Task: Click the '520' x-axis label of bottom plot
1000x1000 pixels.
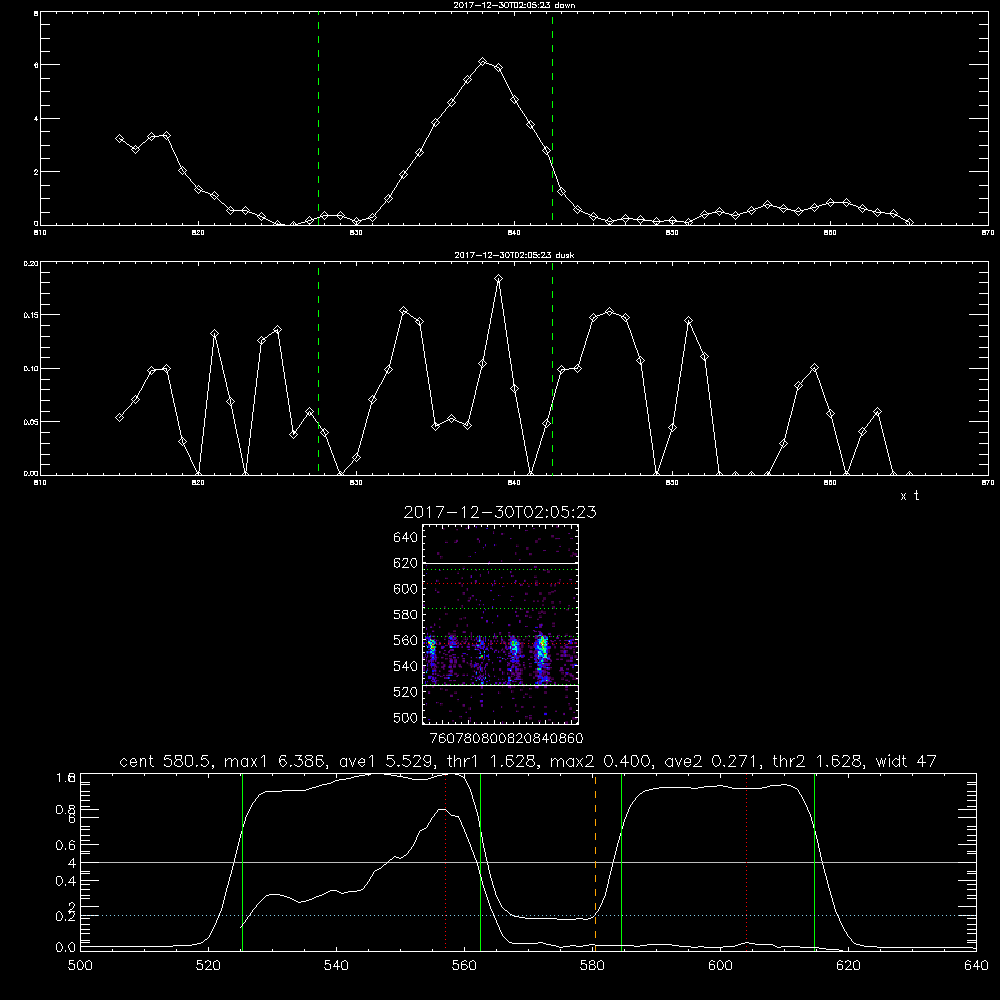Action: point(208,966)
